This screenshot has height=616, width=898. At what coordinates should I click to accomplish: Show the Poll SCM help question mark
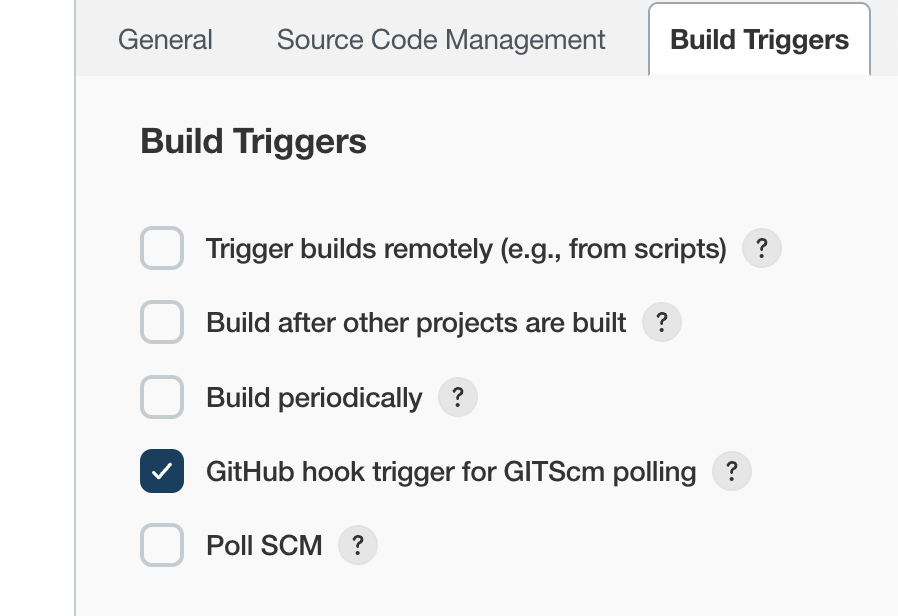click(357, 546)
